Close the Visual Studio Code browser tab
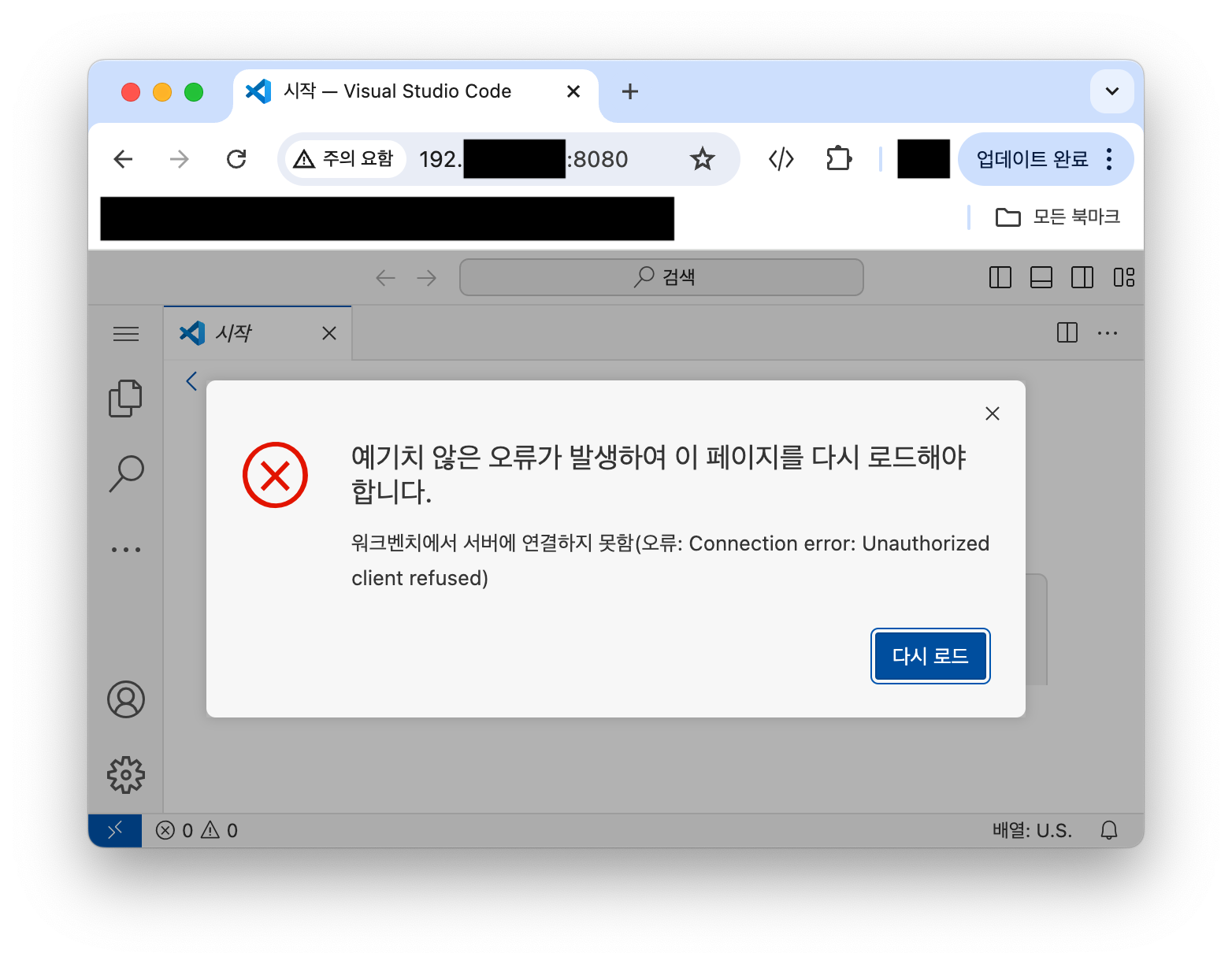This screenshot has width=1232, height=964. click(x=573, y=91)
